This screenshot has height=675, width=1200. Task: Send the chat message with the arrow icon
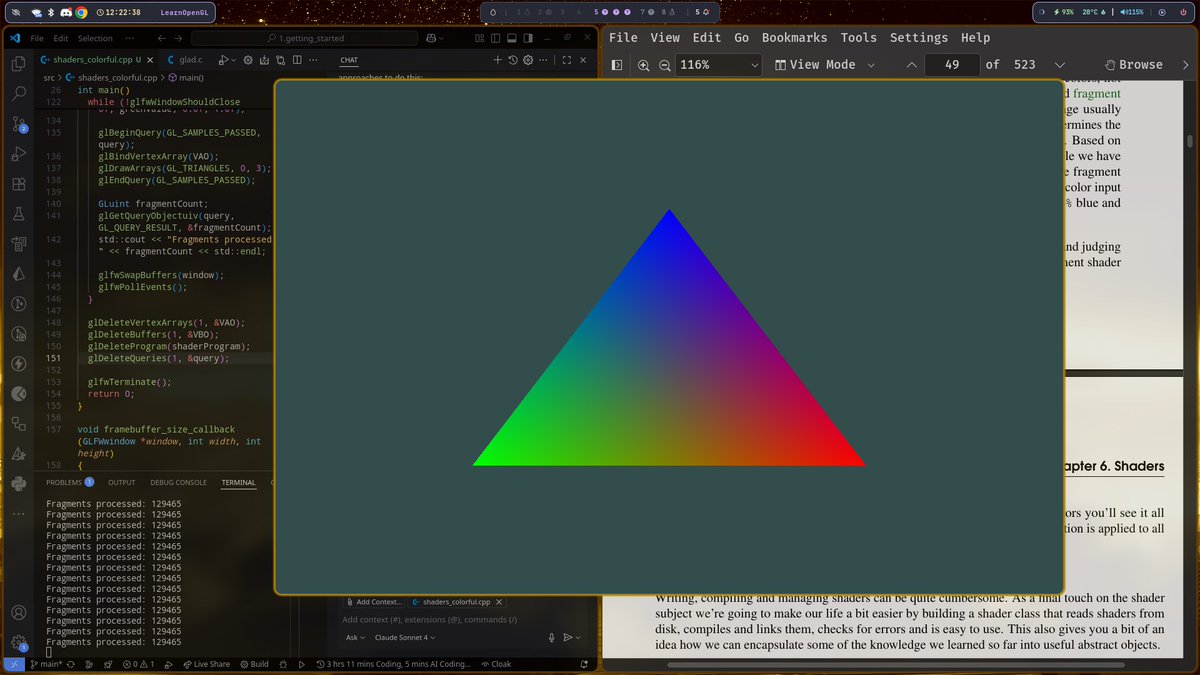(x=567, y=637)
